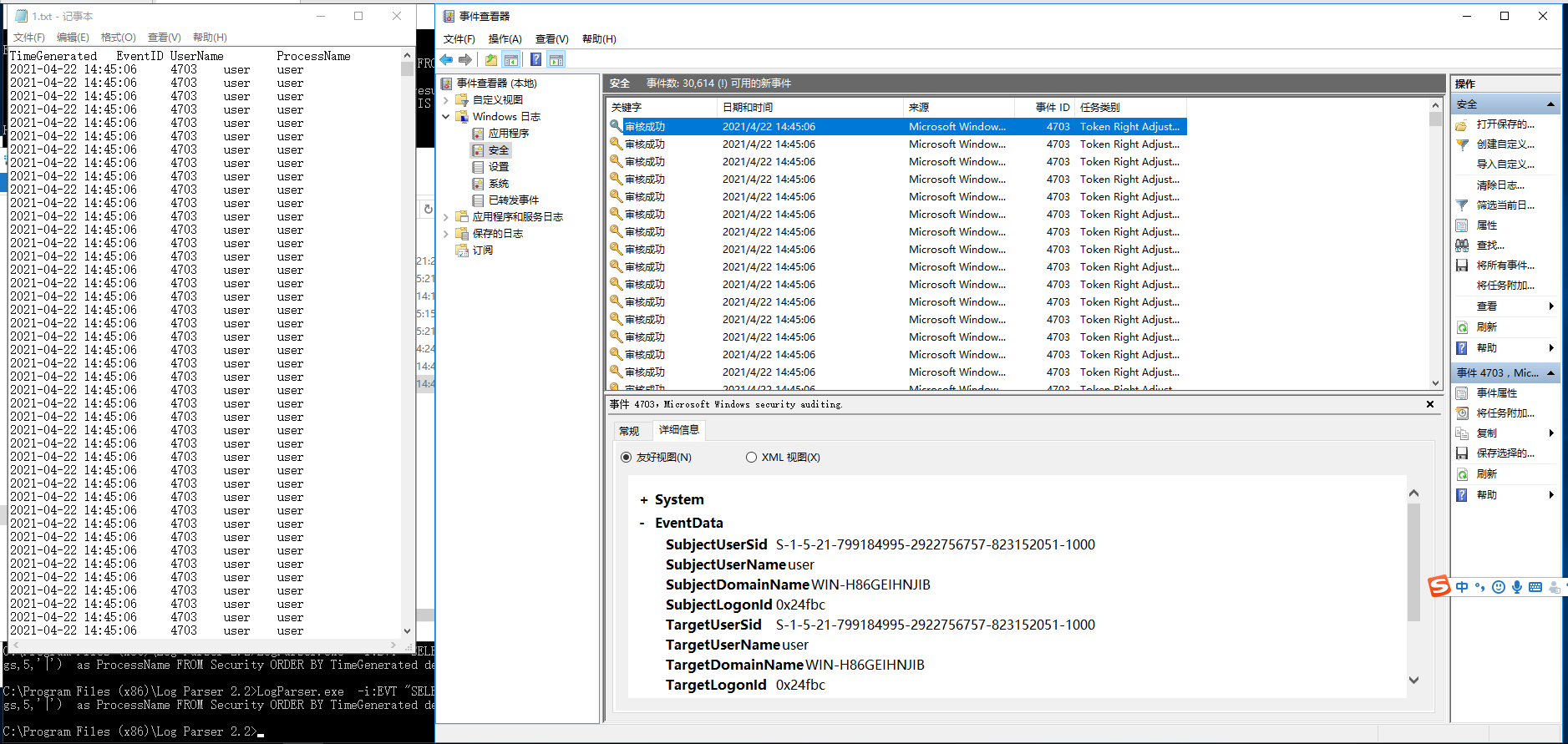Click the 创建自定义 funnel icon
Screen dimensions: 1568x744
pyautogui.click(x=1462, y=144)
